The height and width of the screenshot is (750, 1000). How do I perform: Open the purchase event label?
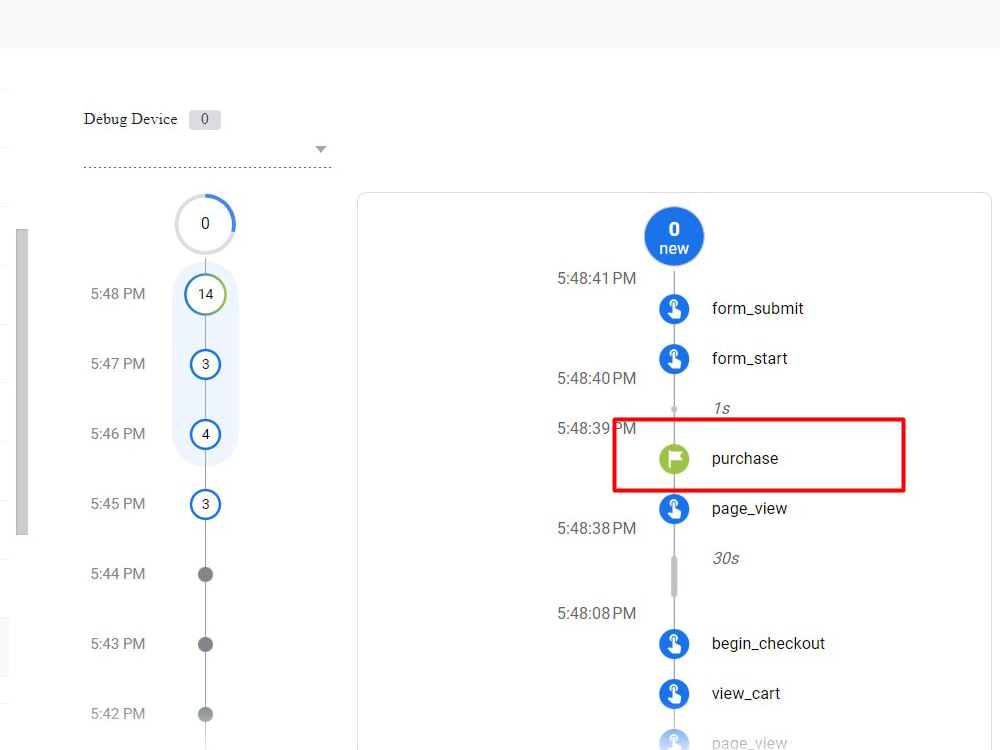pyautogui.click(x=745, y=459)
